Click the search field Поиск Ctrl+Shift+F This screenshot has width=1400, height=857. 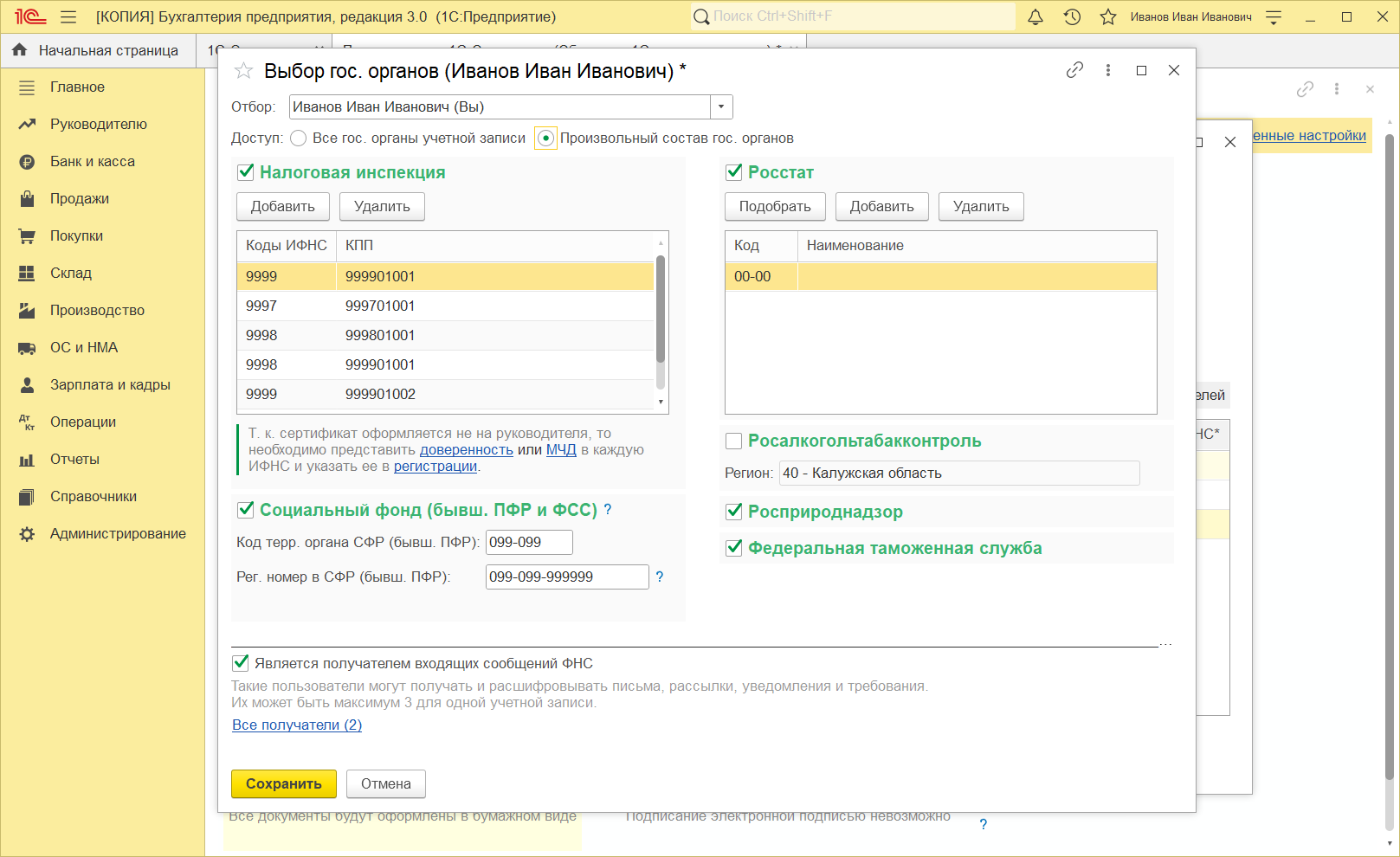pos(853,16)
